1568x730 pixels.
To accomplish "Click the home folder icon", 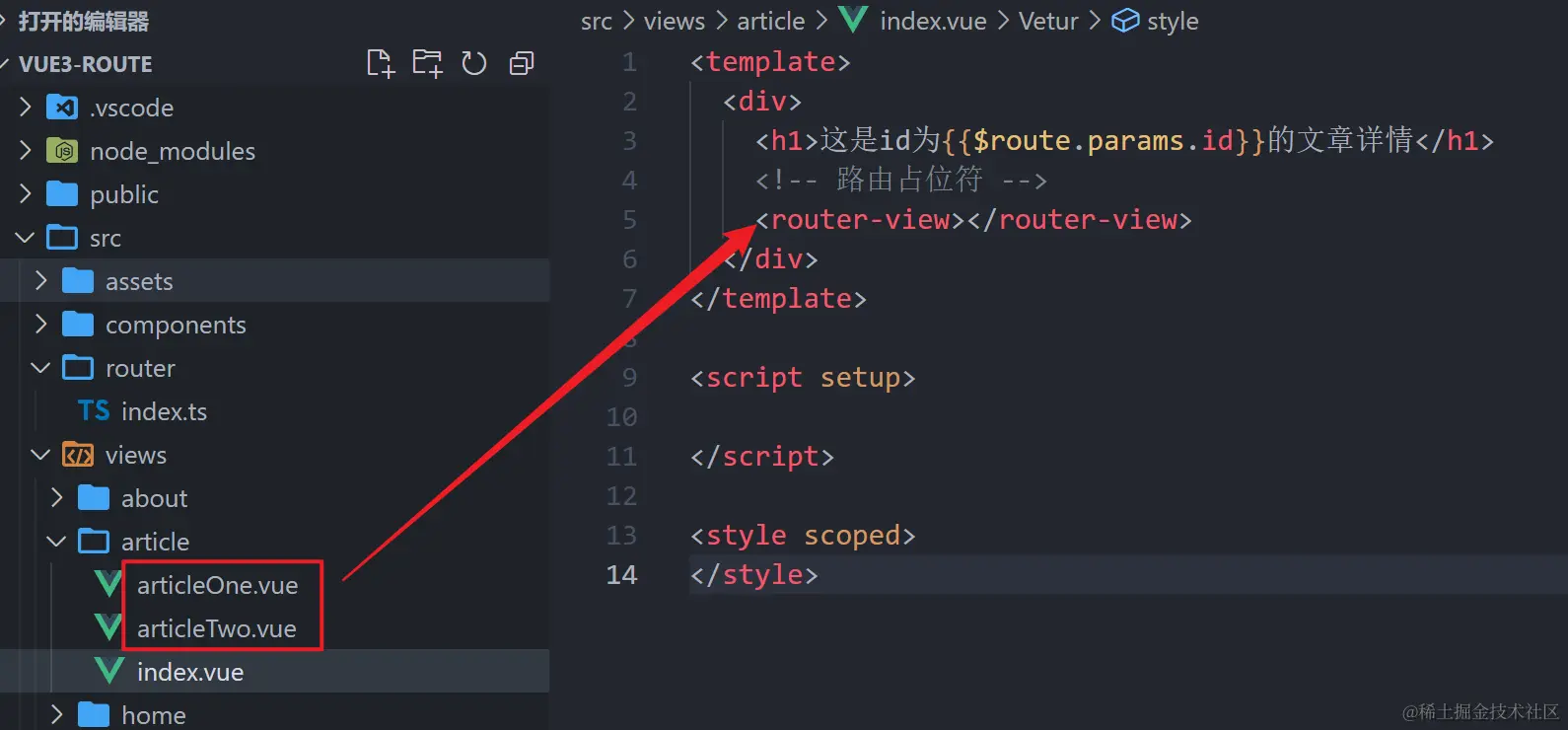I will [94, 714].
